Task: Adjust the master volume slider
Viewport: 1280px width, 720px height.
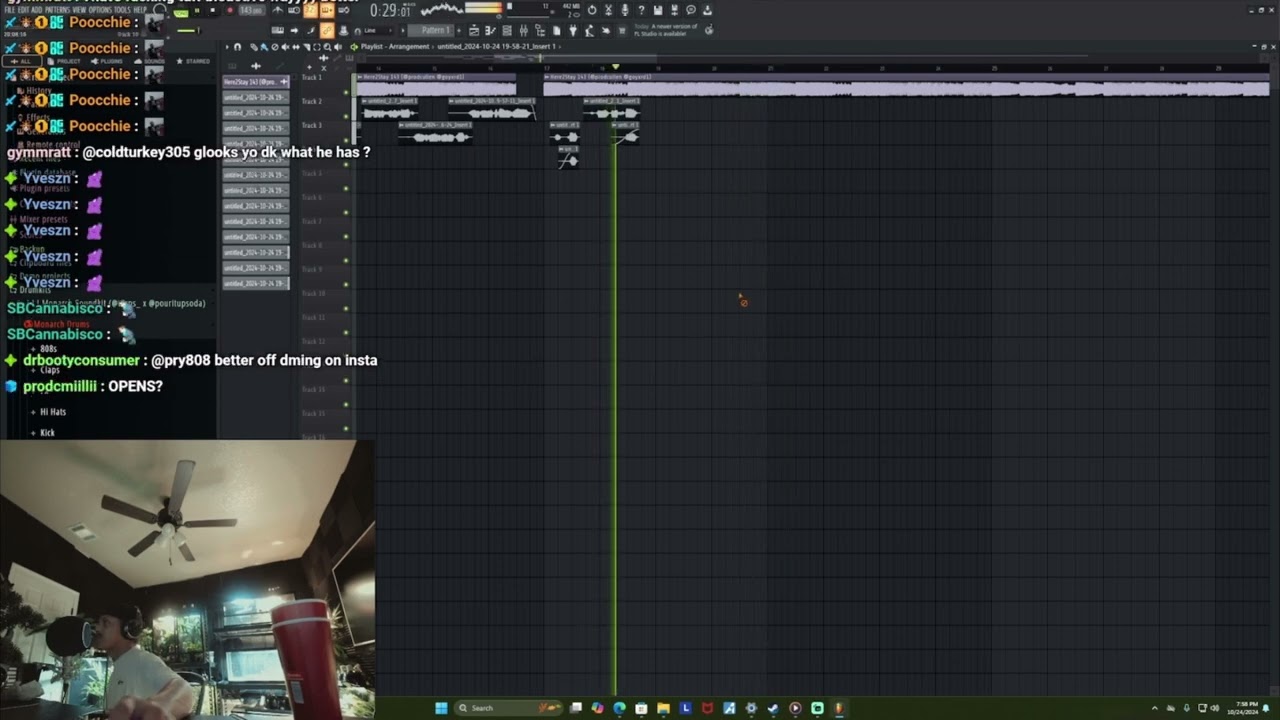Action: tap(188, 30)
